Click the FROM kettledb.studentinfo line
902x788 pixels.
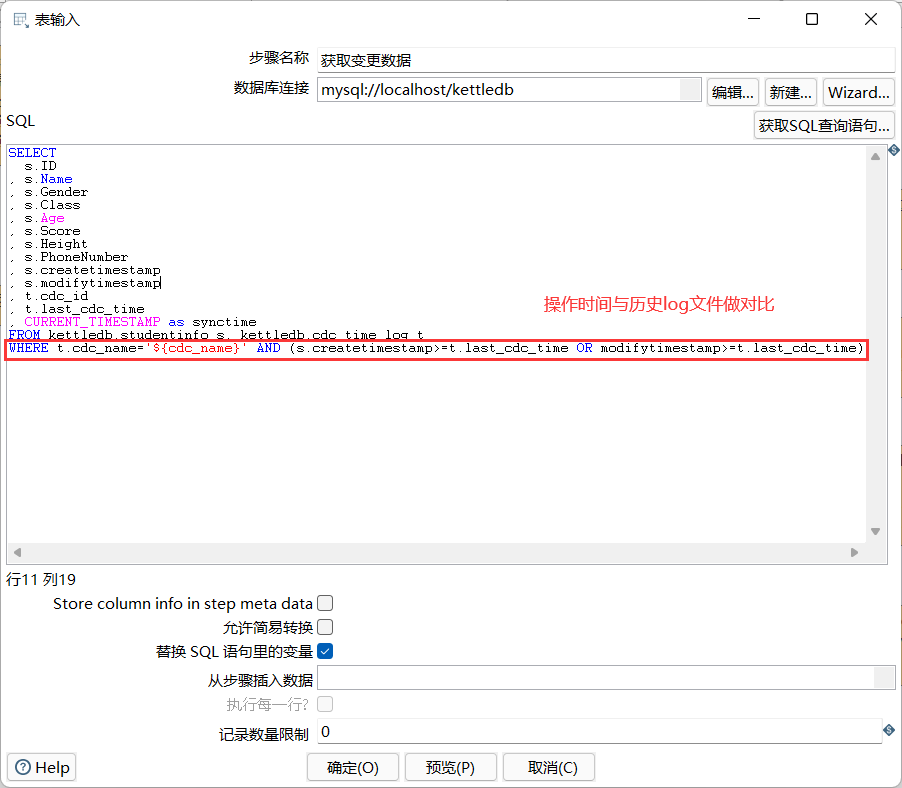click(216, 335)
